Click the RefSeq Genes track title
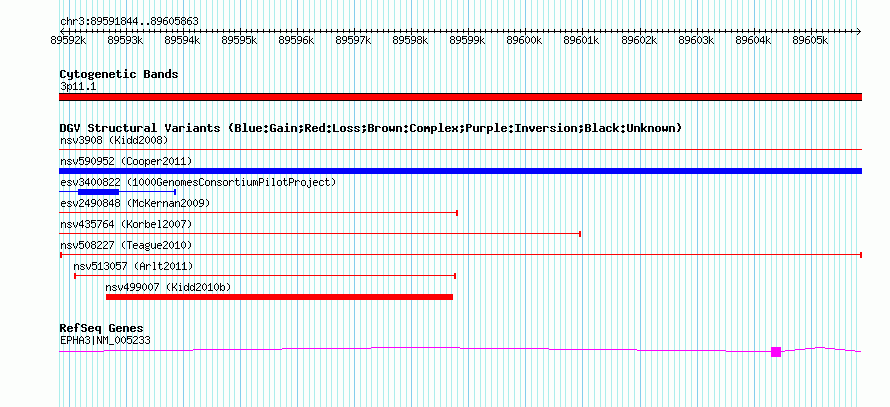 pos(101,328)
